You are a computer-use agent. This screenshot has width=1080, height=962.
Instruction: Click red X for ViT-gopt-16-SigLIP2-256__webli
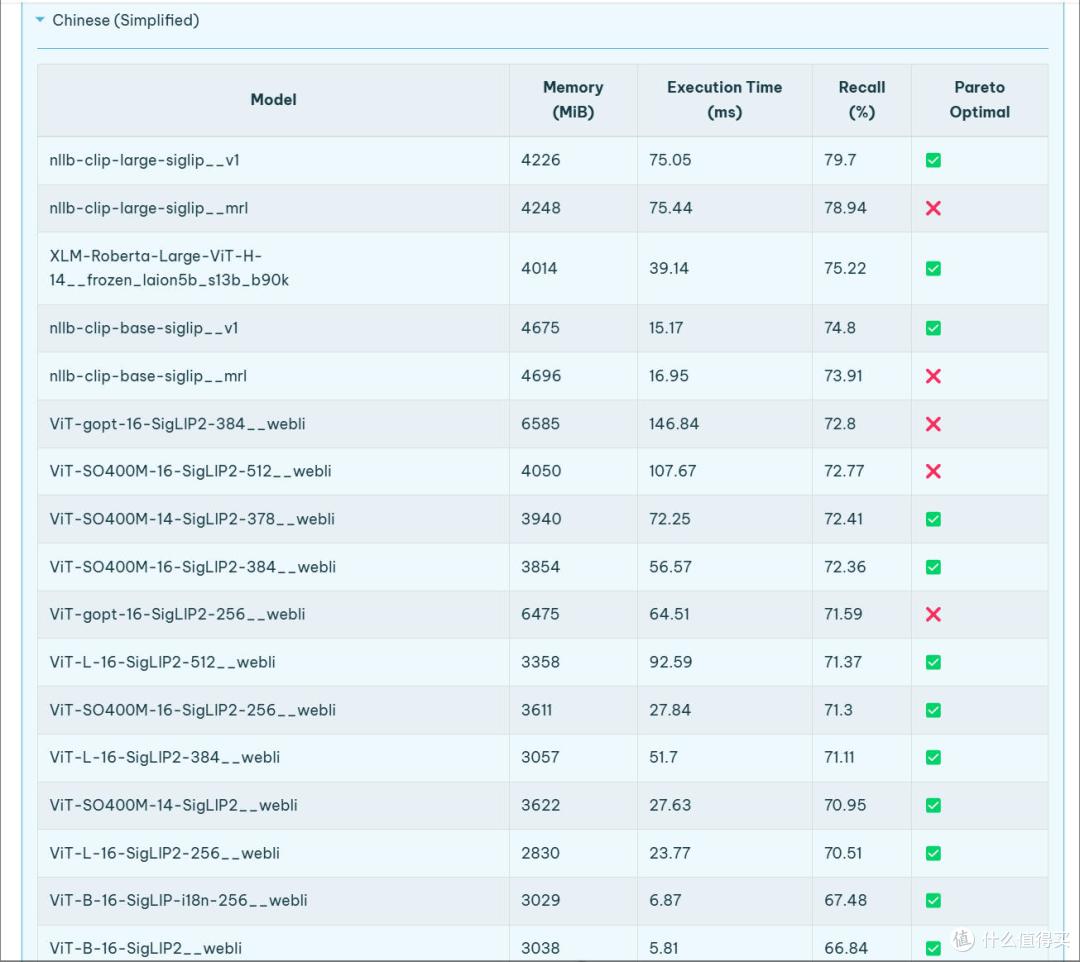[x=933, y=614]
